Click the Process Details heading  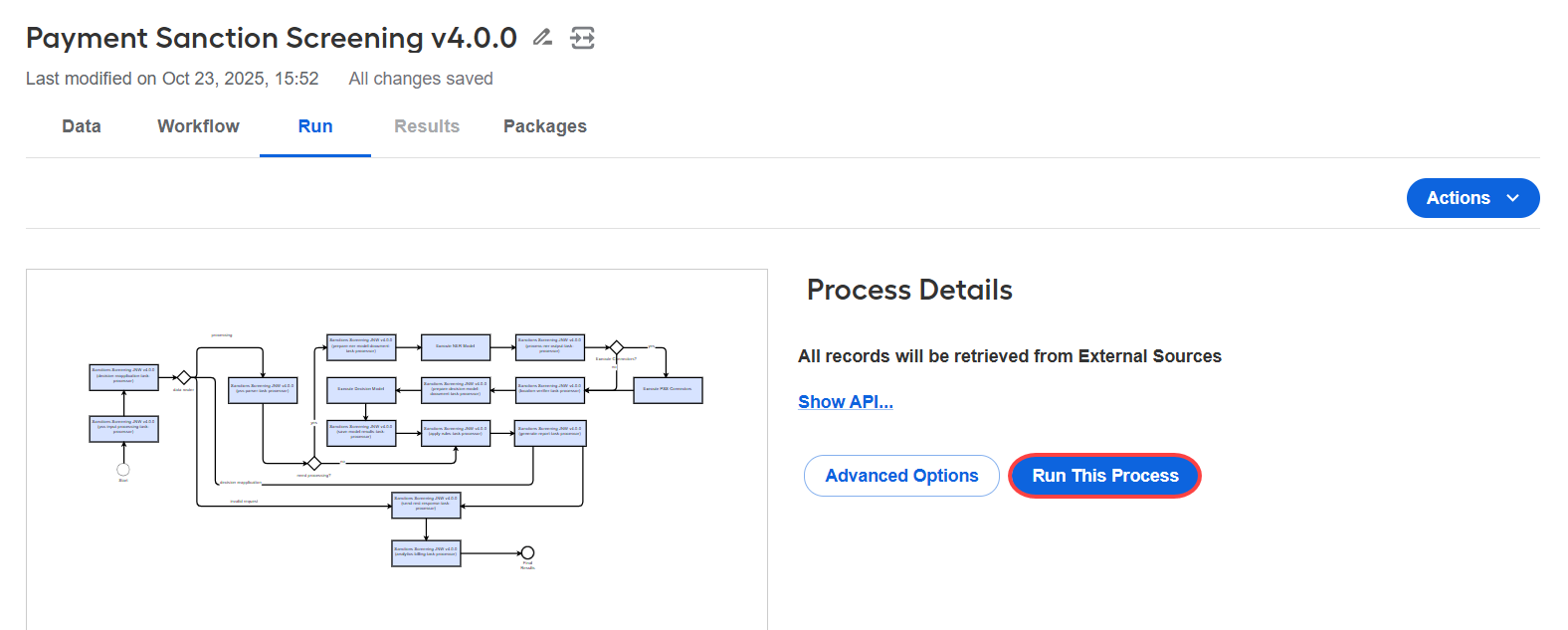click(909, 290)
